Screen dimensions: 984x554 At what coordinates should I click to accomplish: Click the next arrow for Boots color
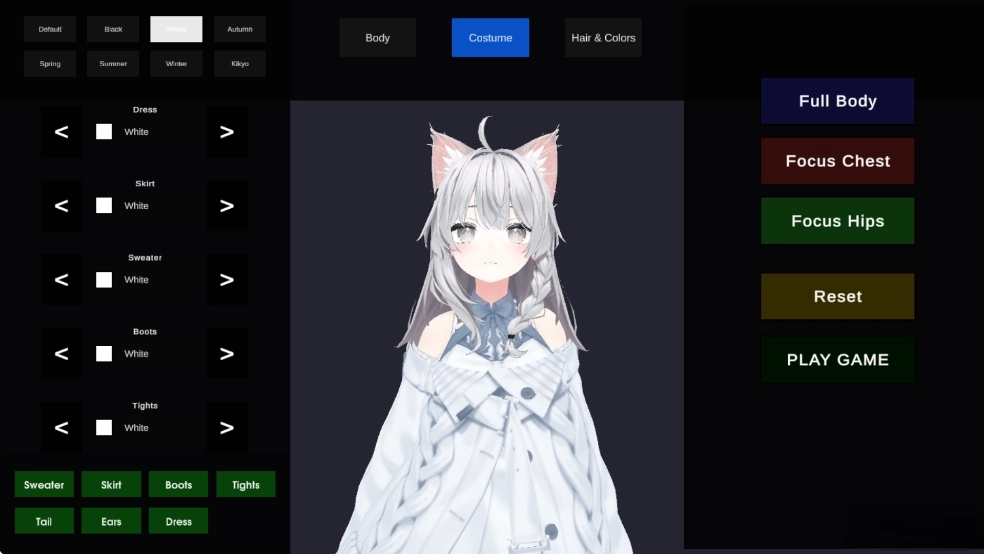coord(227,354)
